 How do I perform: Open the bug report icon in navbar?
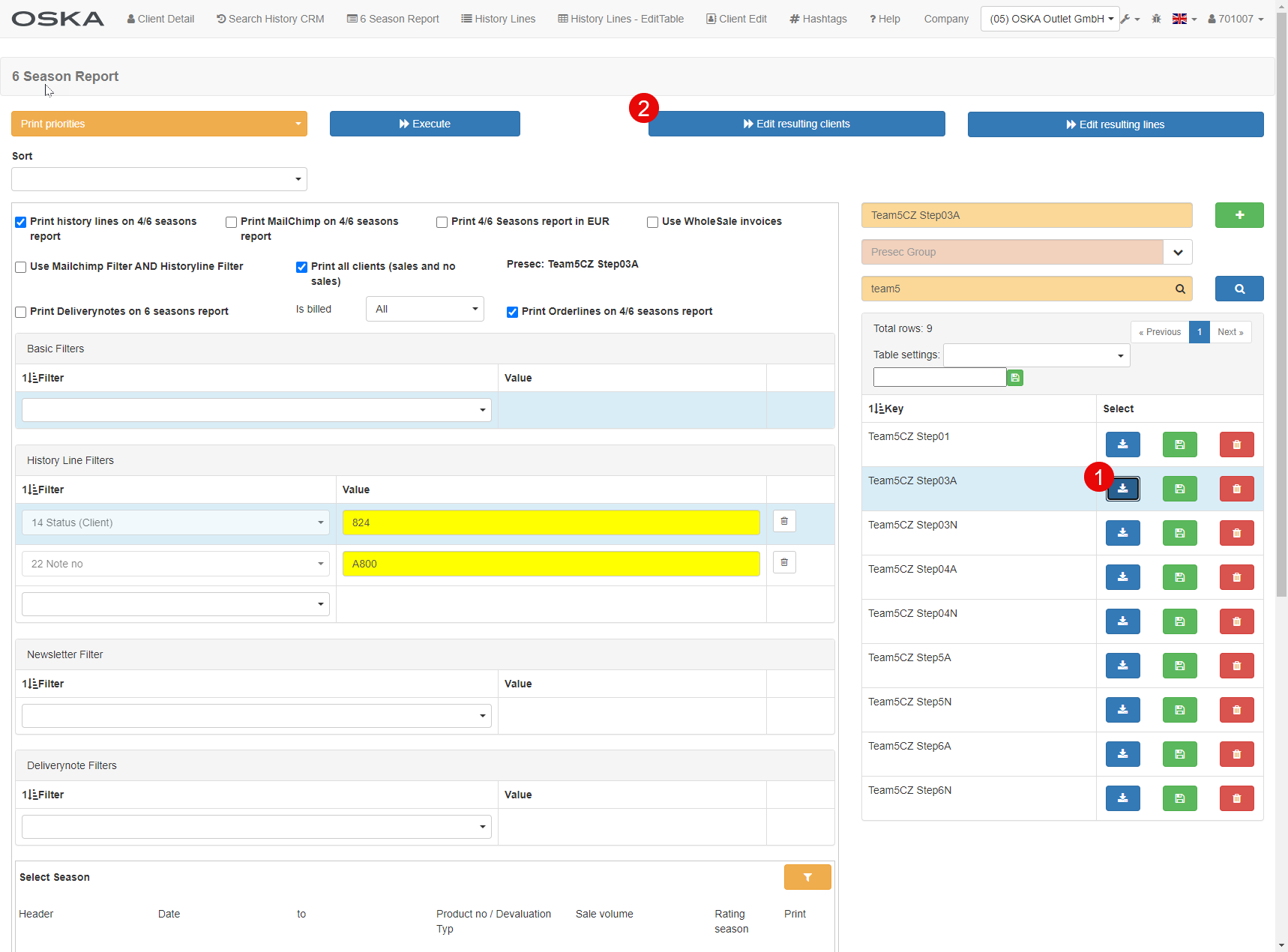click(1156, 19)
